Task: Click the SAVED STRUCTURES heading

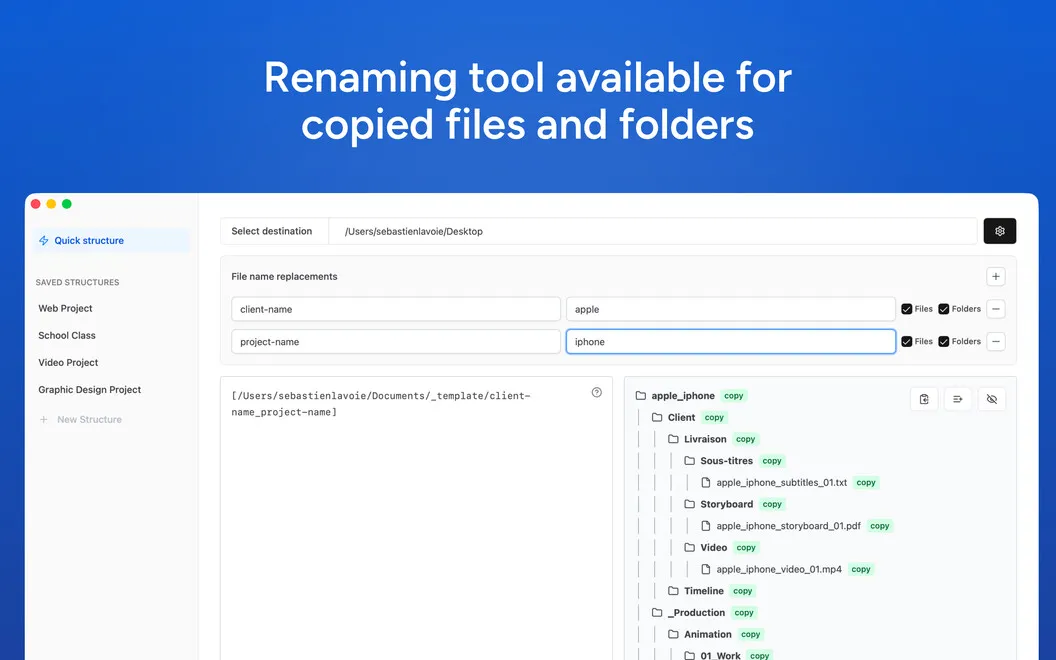Action: (77, 282)
